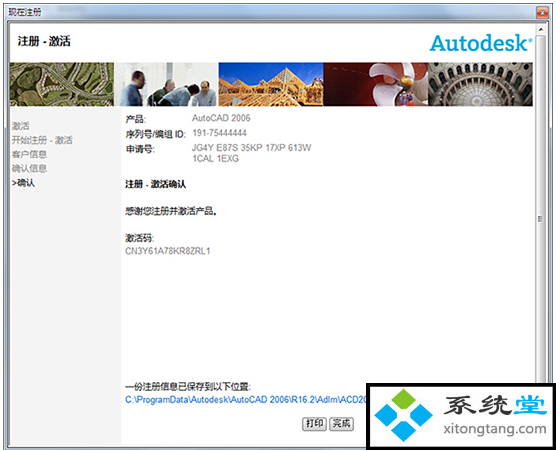Screen dimensions: 556x450
Task: Open the saved registration file path link
Action: 246,400
